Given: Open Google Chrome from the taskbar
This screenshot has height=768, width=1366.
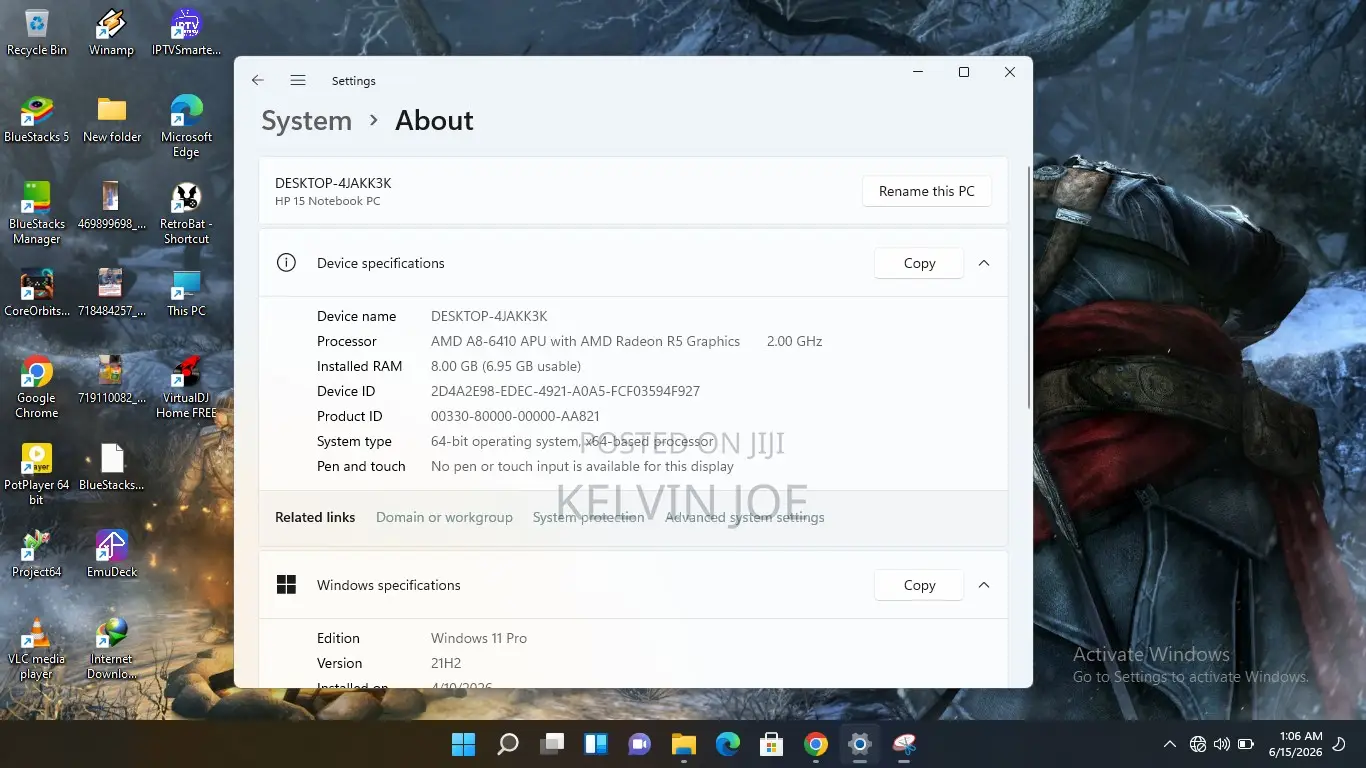Looking at the screenshot, I should pyautogui.click(x=816, y=744).
